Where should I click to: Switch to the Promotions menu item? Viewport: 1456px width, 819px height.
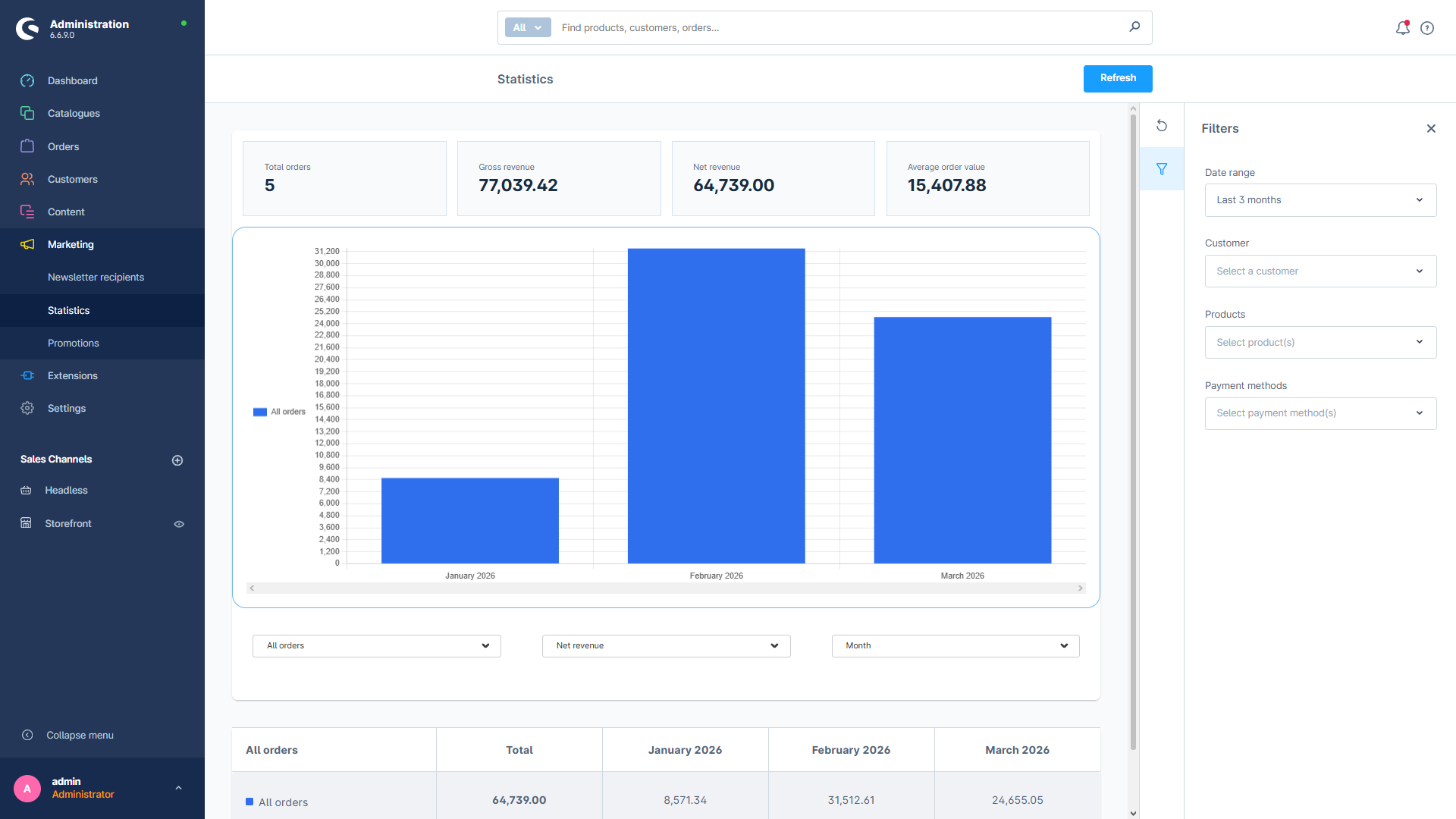(73, 343)
